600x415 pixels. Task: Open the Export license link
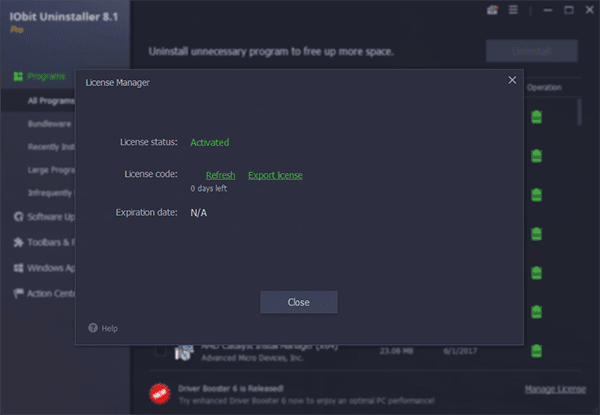click(x=275, y=175)
